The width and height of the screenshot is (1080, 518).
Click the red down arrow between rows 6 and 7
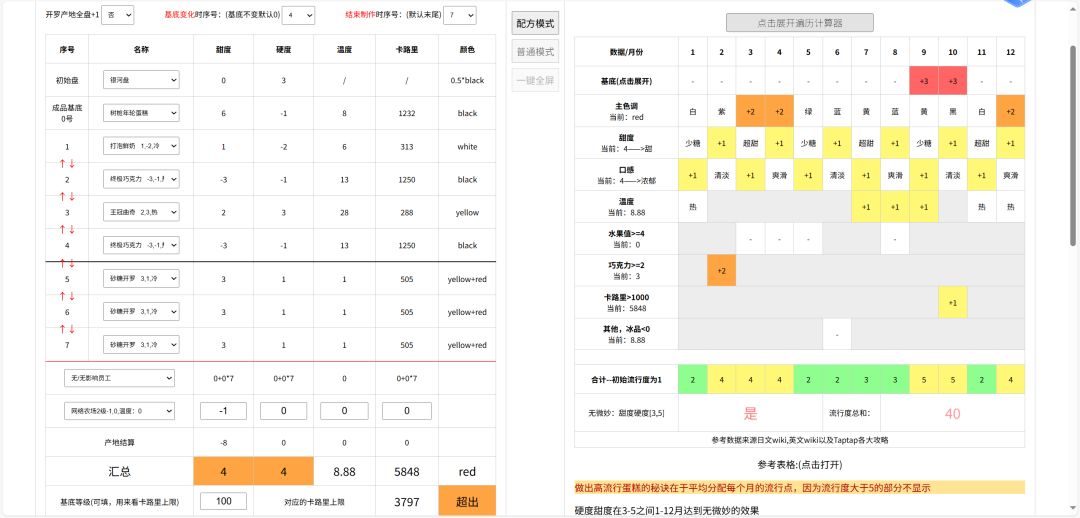point(71,329)
